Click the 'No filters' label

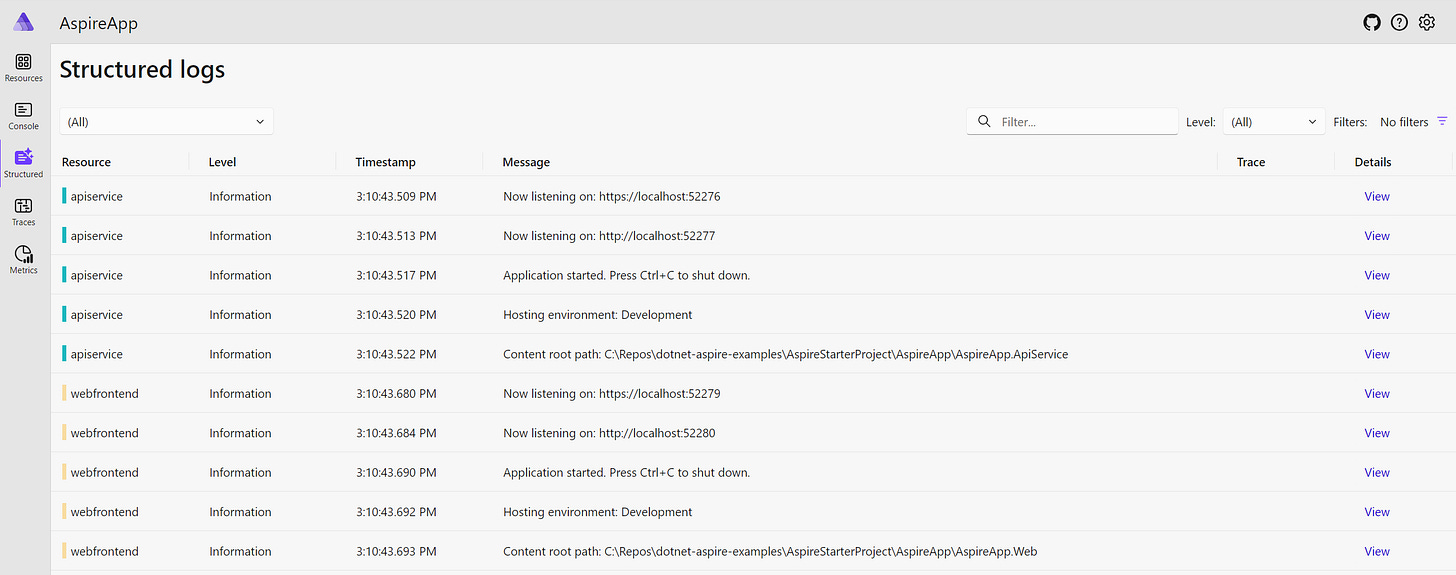tap(1404, 122)
